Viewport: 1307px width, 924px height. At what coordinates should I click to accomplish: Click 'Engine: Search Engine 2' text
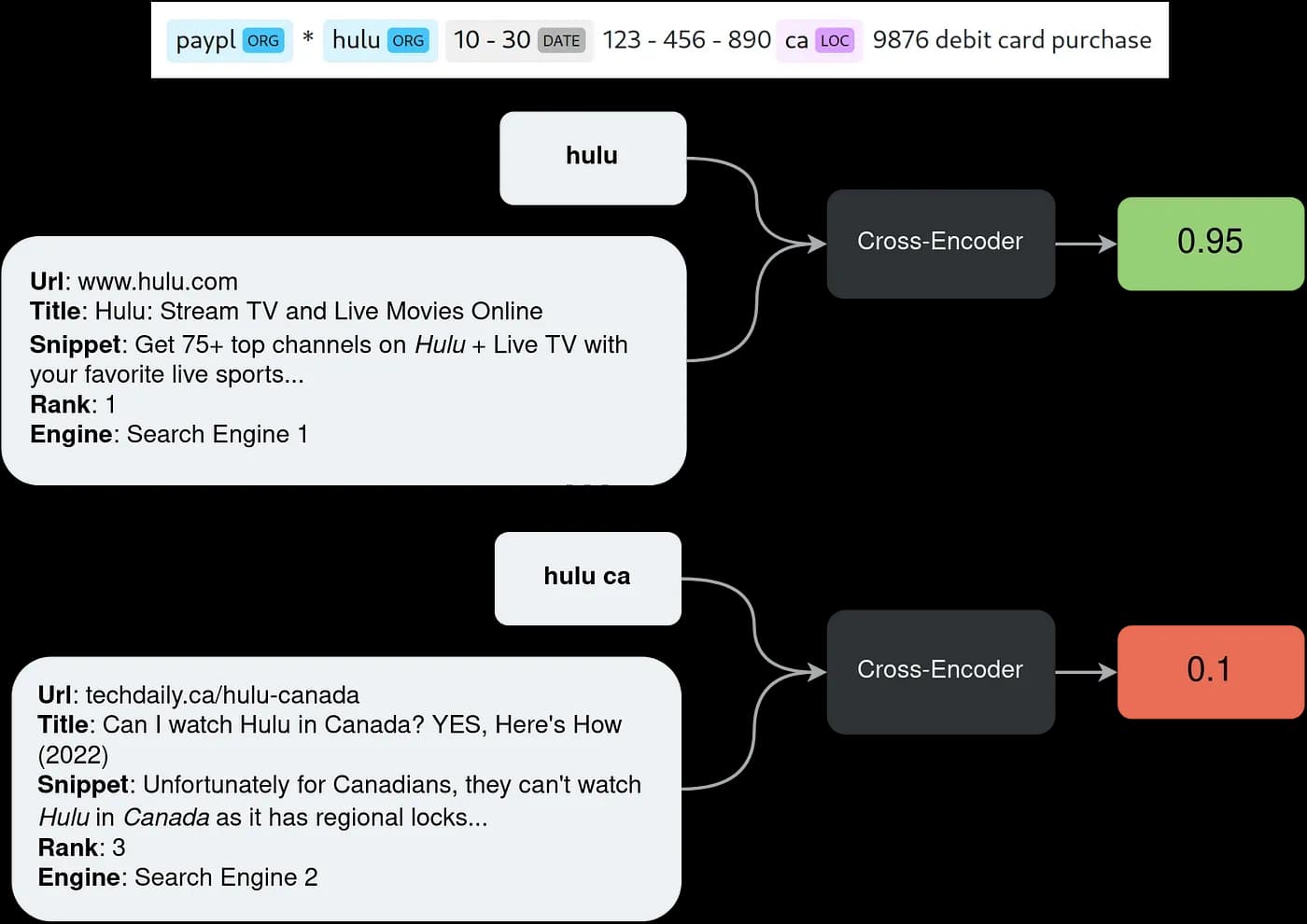pos(177,878)
